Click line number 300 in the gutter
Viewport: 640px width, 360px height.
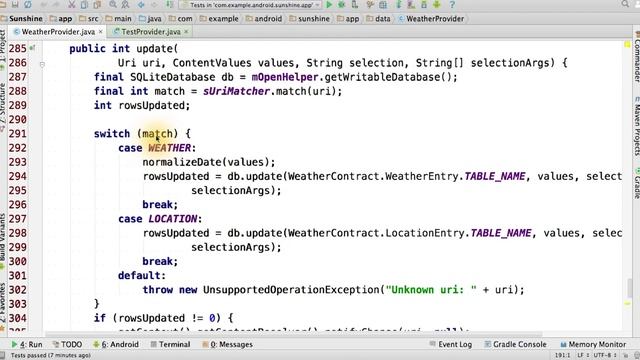pos(18,261)
